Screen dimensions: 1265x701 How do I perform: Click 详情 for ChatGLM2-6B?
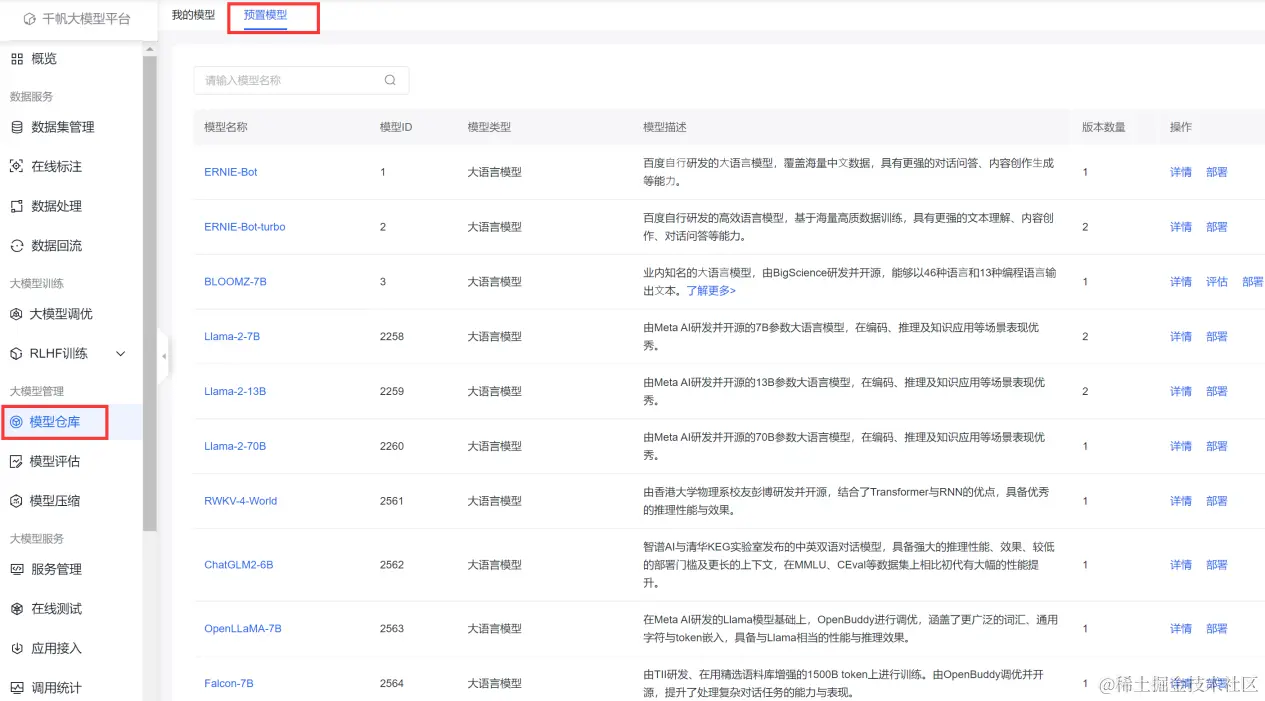point(1181,565)
